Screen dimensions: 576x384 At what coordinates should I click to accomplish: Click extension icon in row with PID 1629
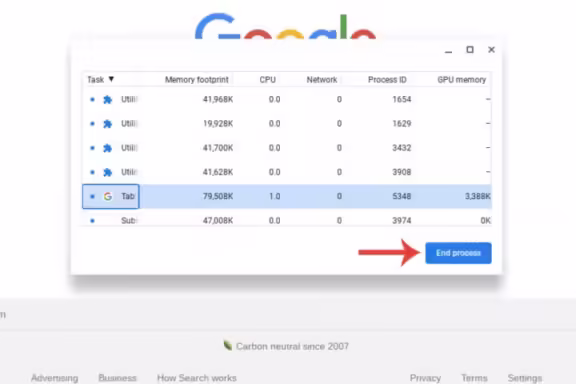tap(107, 123)
